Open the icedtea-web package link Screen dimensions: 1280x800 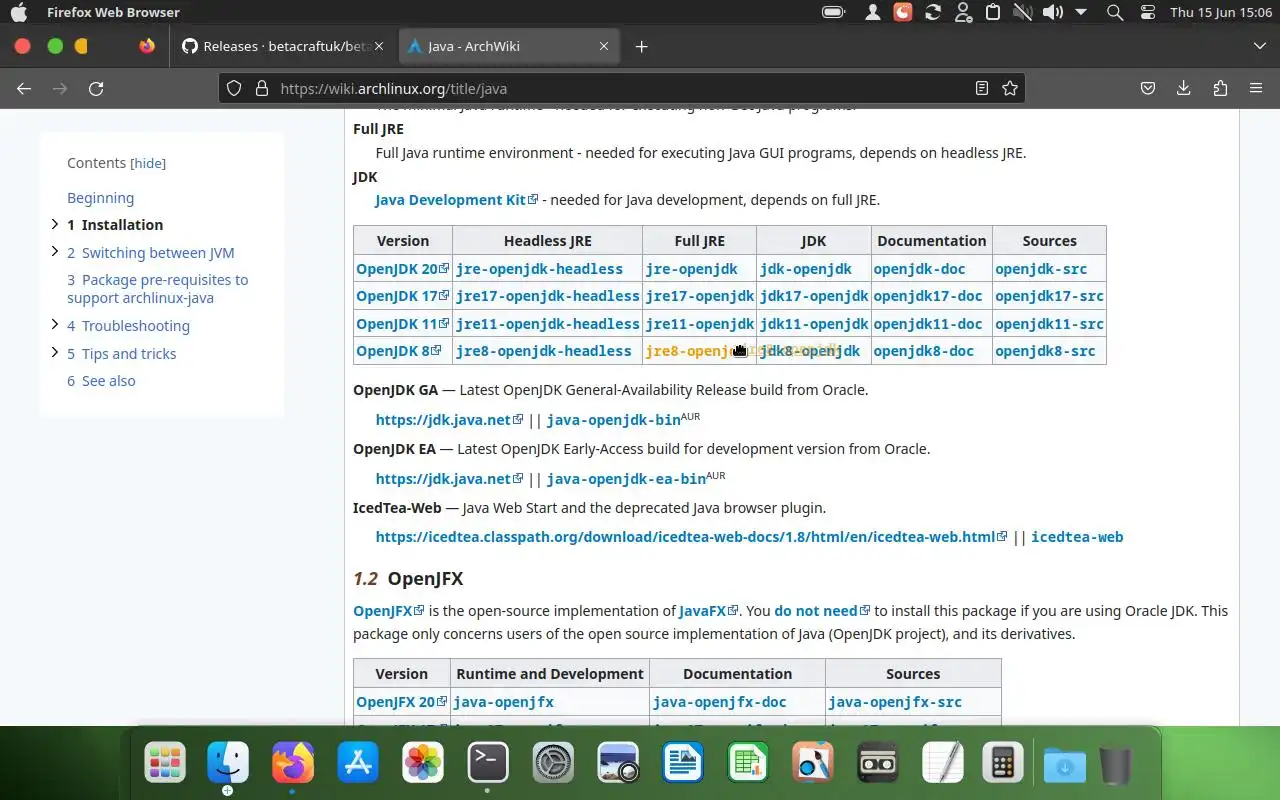[x=1077, y=537]
